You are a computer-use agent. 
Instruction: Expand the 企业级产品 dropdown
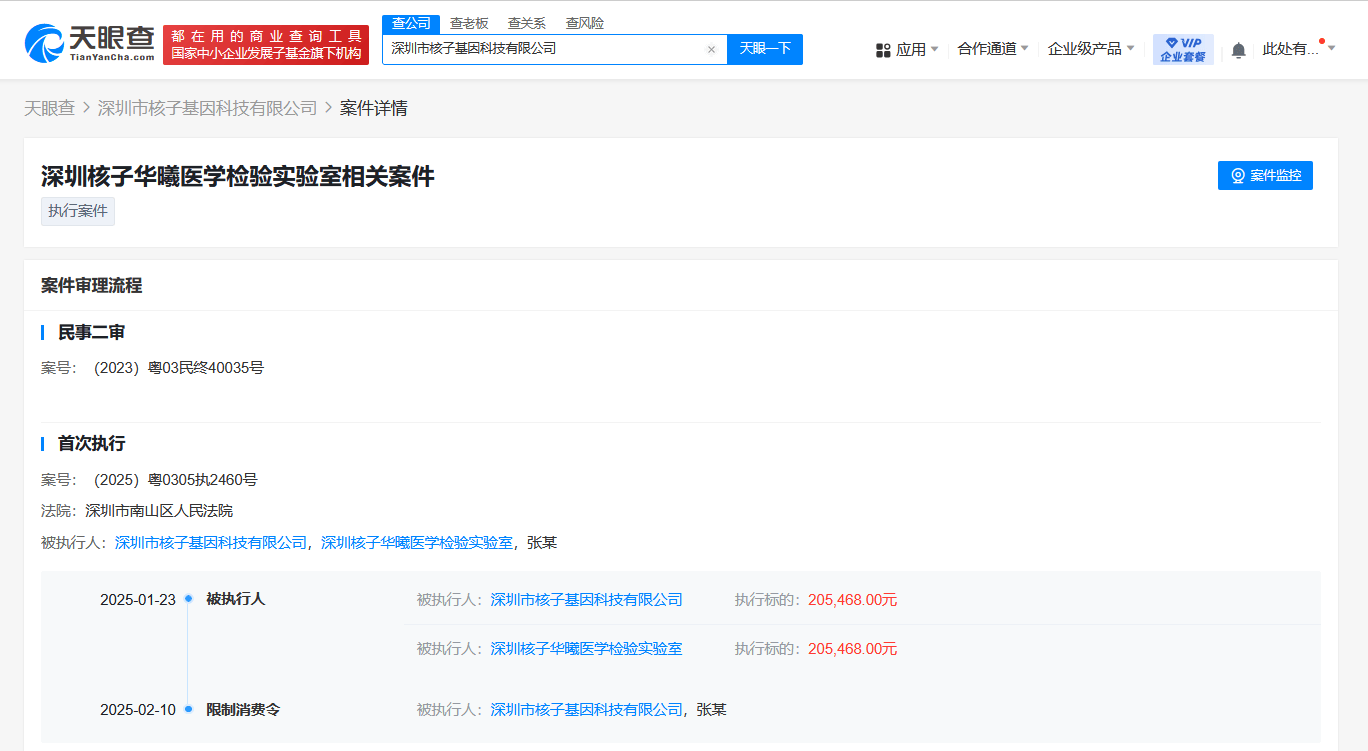[x=1091, y=49]
